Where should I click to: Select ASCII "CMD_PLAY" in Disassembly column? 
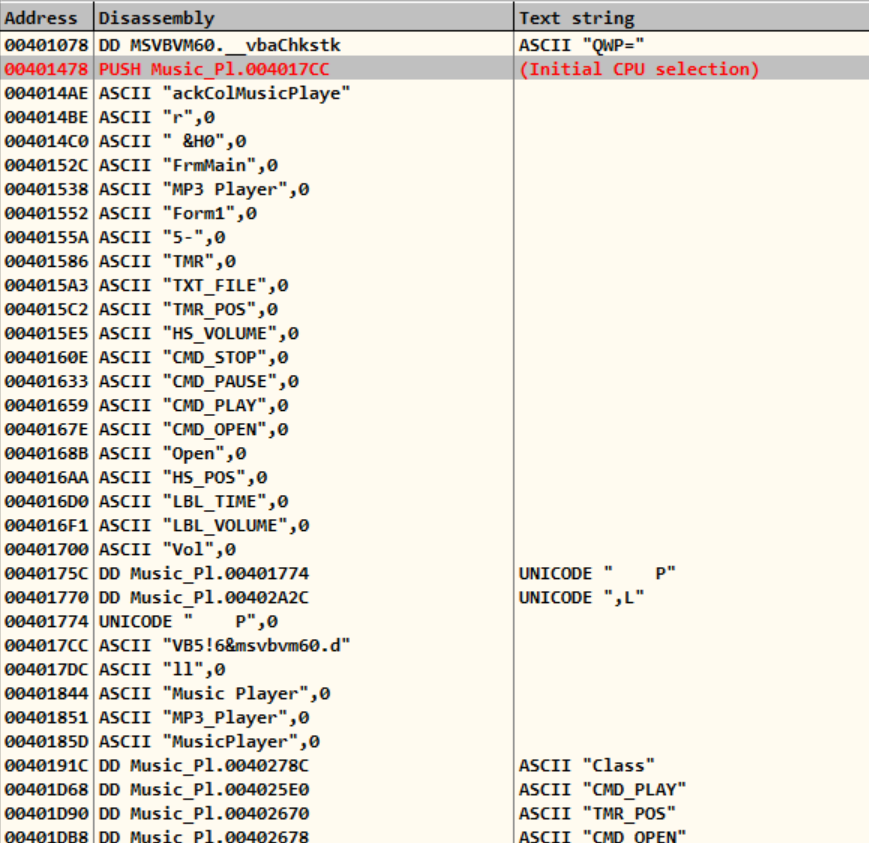coord(193,405)
